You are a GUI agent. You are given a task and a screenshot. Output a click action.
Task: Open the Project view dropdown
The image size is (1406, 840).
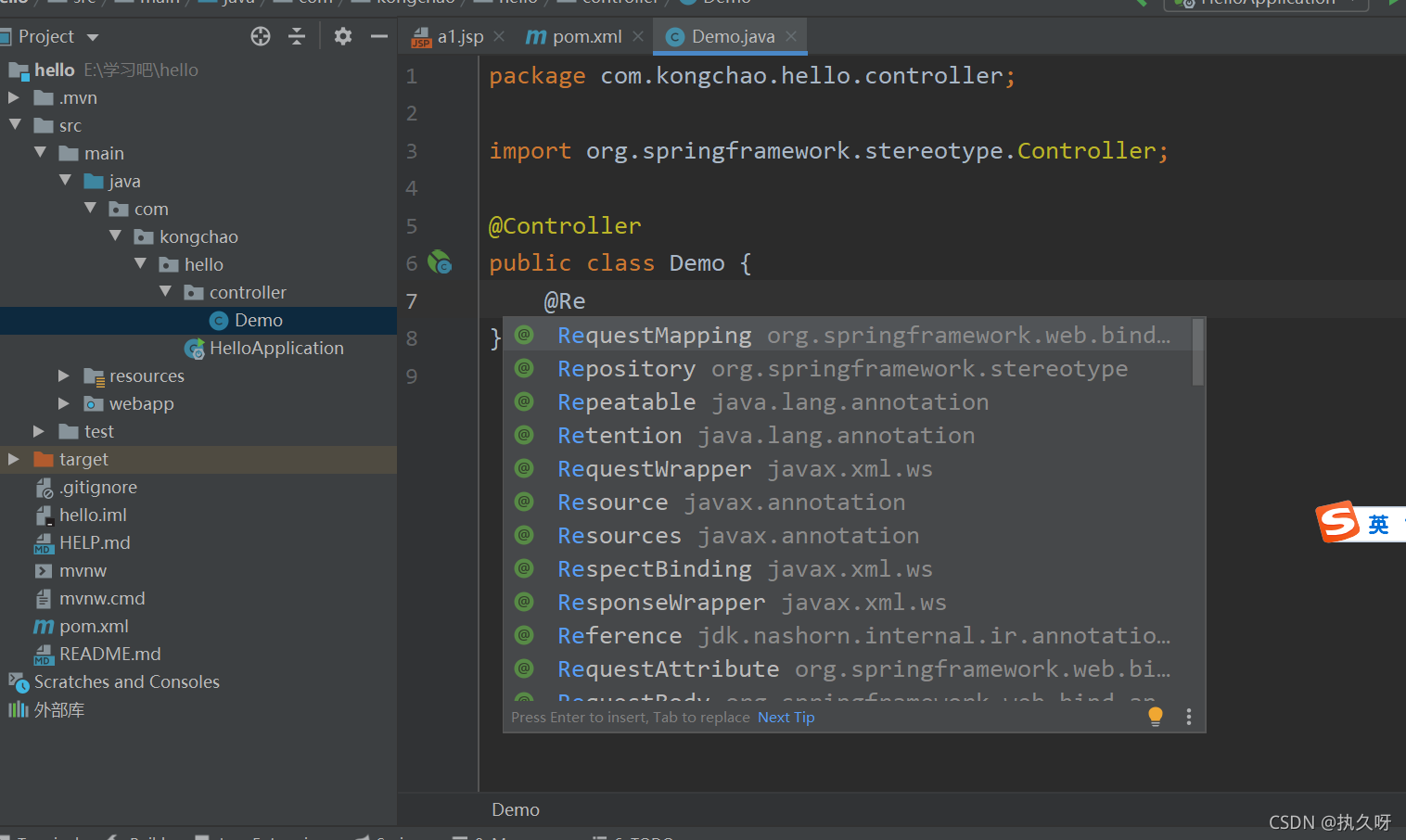(92, 37)
